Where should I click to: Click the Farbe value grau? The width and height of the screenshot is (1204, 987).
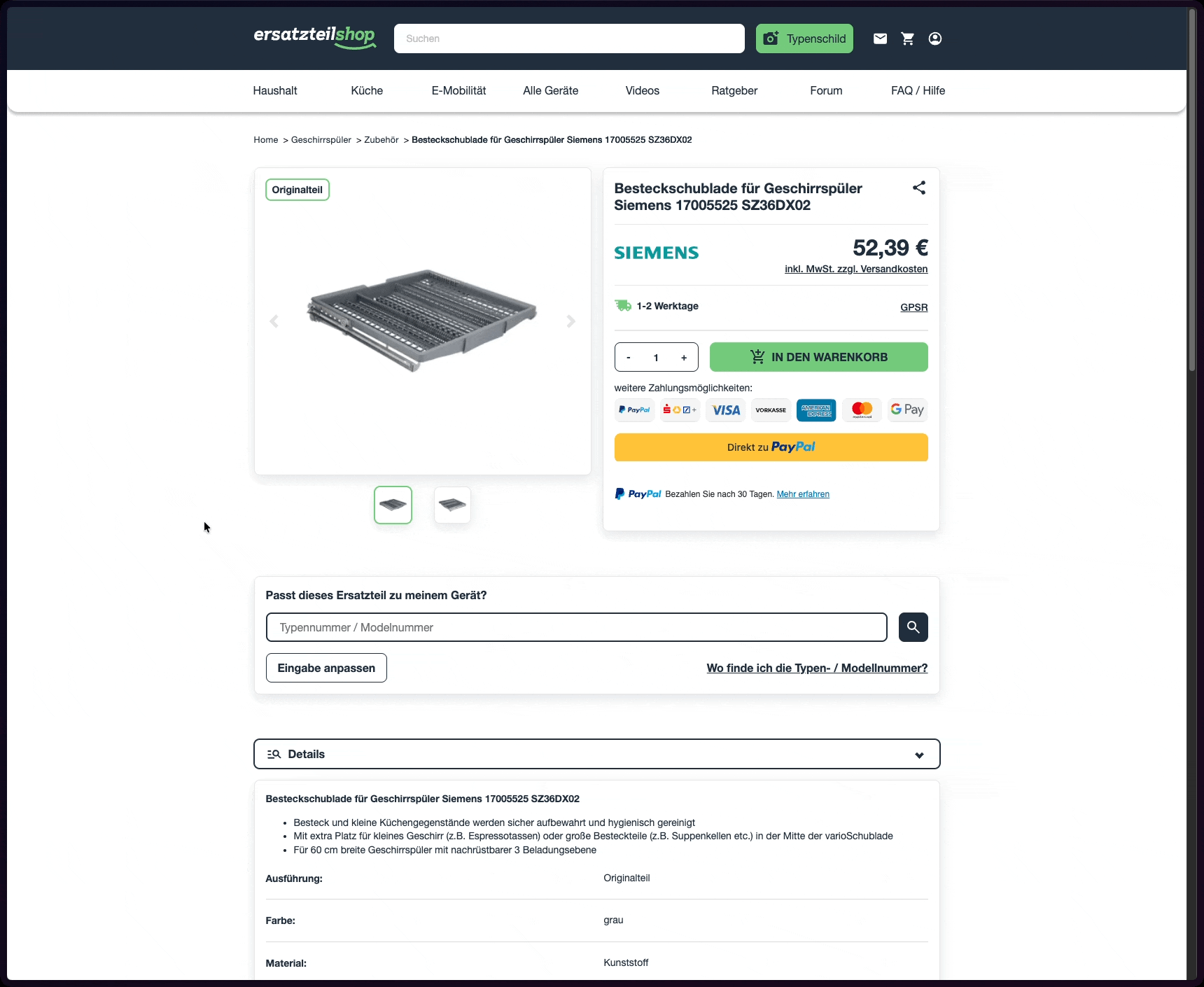pos(613,920)
